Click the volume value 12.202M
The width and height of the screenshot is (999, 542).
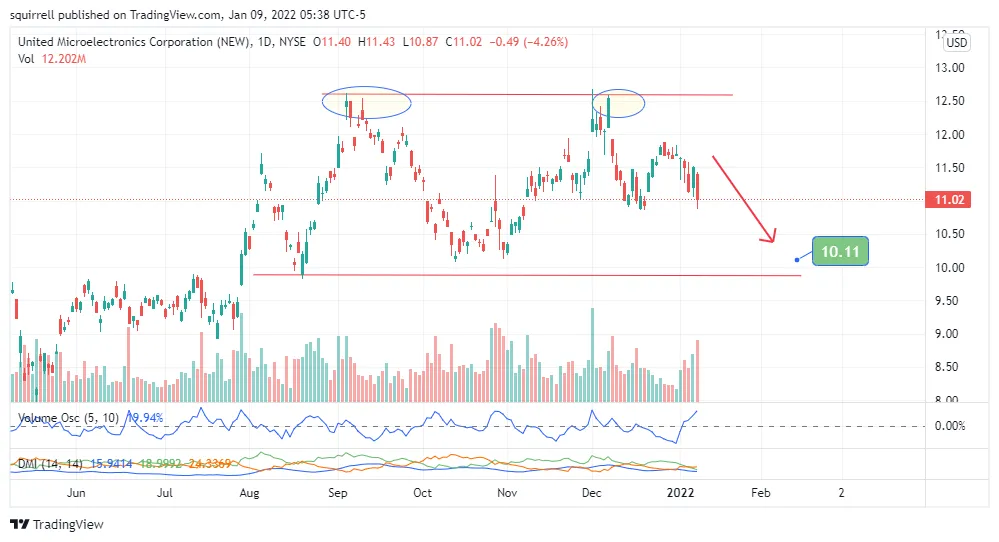coord(64,59)
